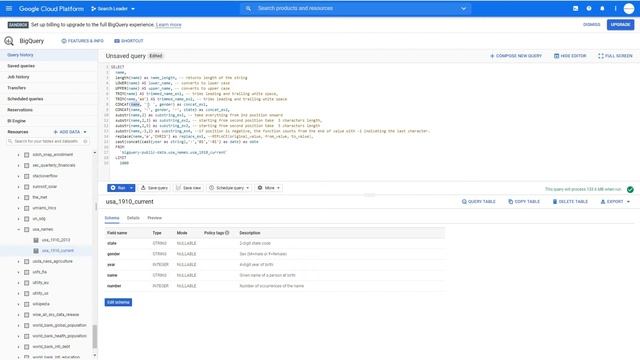Focus the tables and datasets search field

(x=48, y=141)
